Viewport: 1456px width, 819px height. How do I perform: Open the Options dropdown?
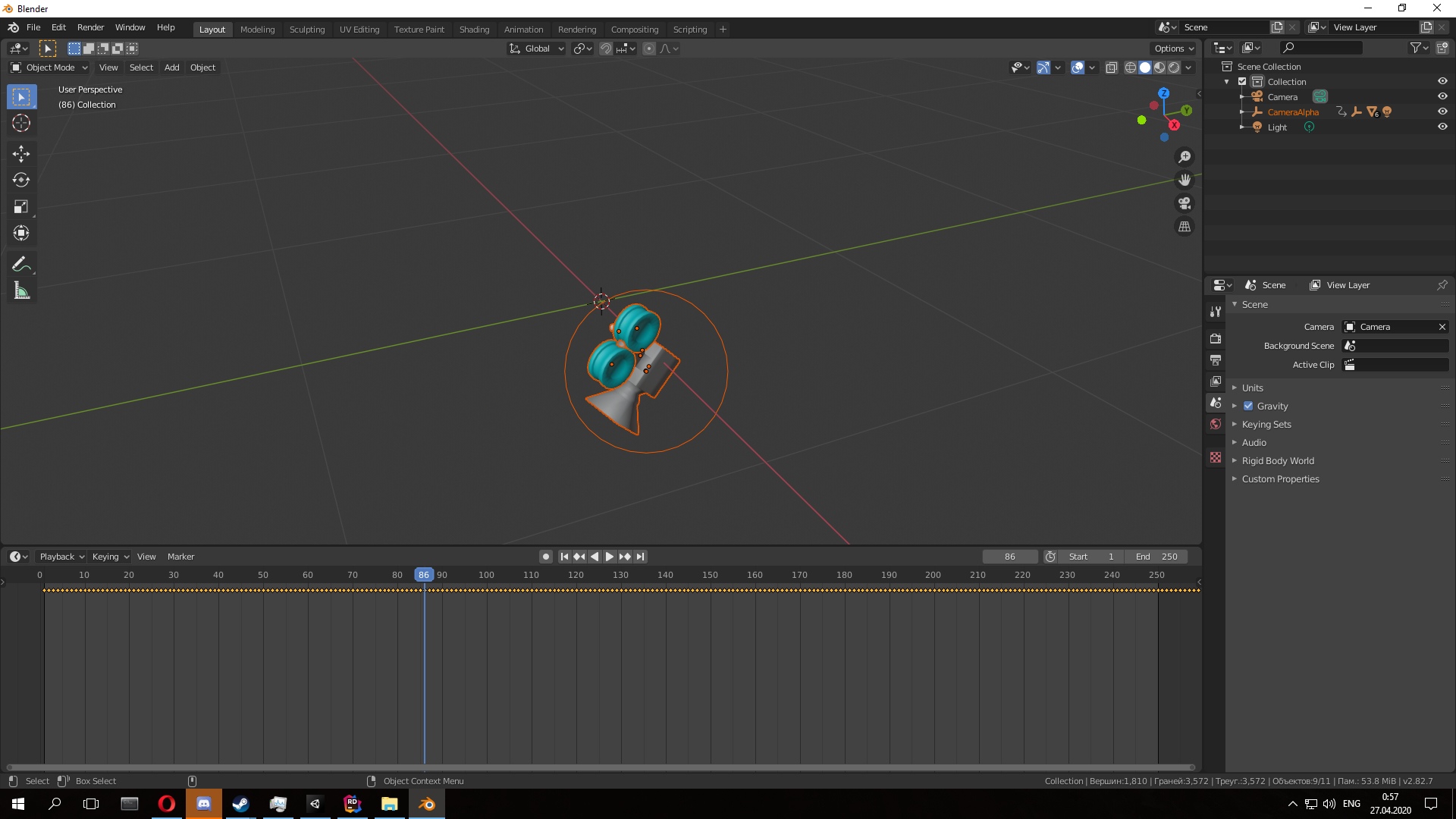tap(1174, 49)
